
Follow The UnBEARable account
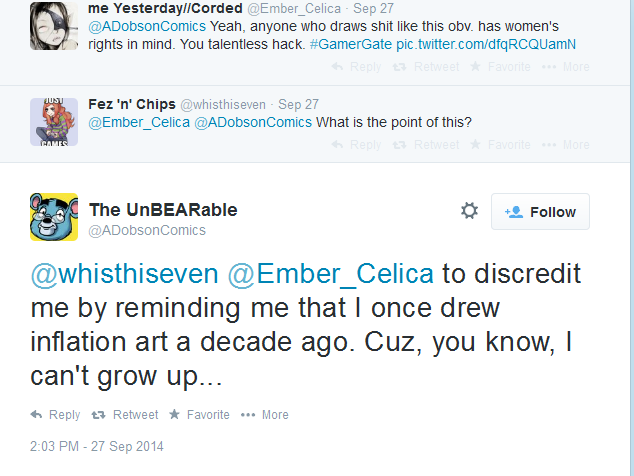[540, 212]
